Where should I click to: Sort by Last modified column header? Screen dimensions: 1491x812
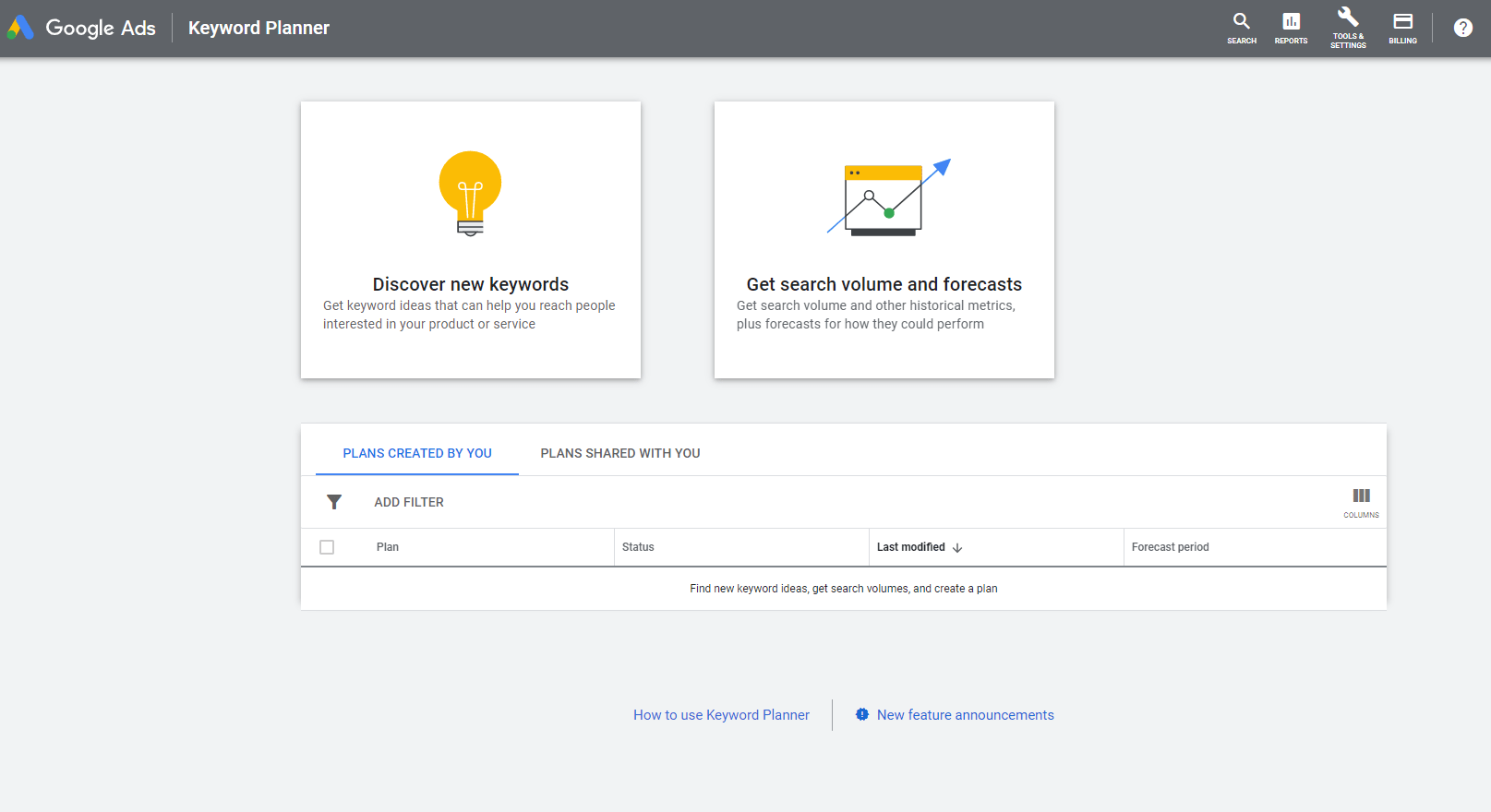(x=911, y=547)
